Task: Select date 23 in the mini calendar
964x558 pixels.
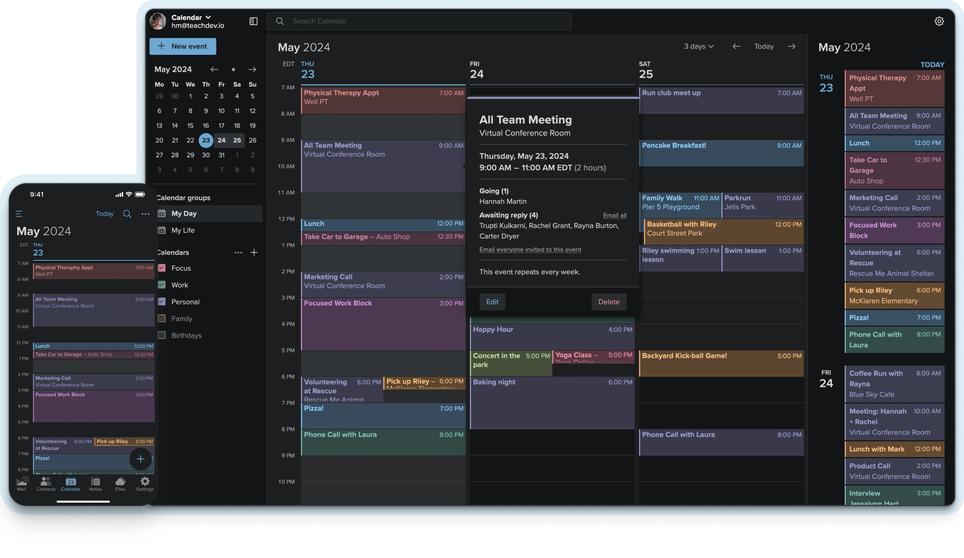Action: click(x=206, y=140)
